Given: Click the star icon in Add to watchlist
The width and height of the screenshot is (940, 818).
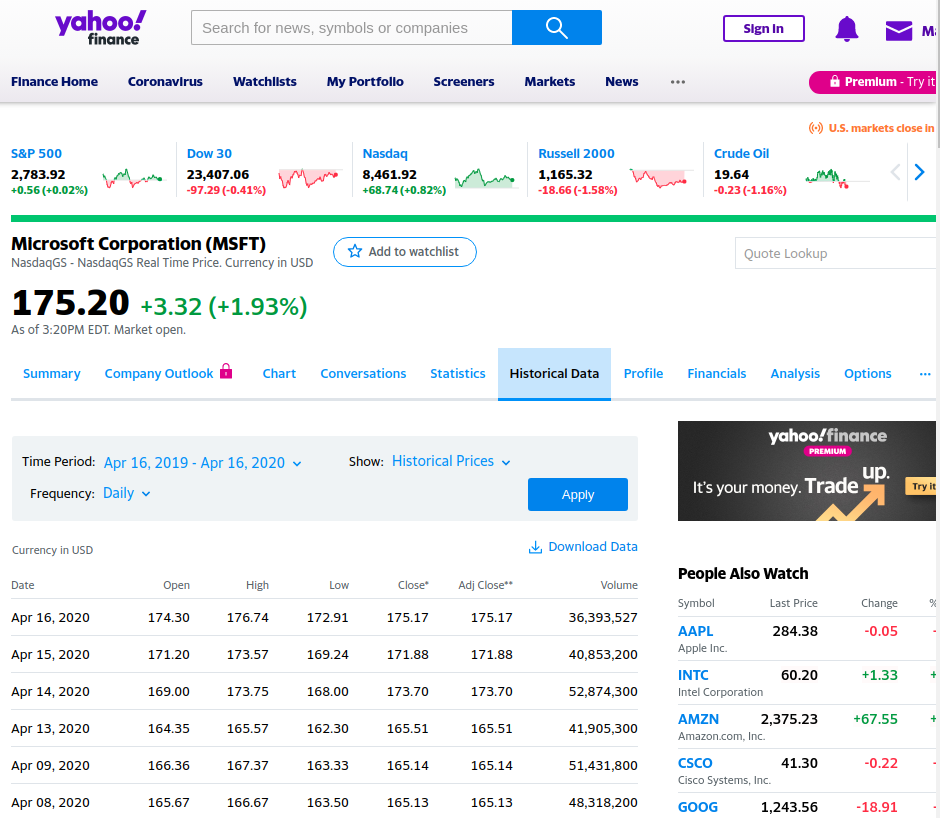Looking at the screenshot, I should click(x=355, y=251).
